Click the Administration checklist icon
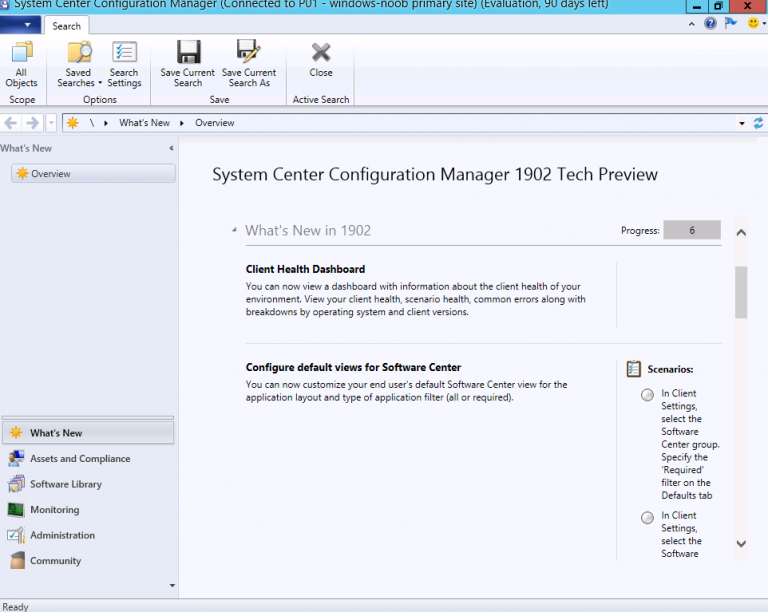Screen dimensions: 768x612 click(16, 535)
